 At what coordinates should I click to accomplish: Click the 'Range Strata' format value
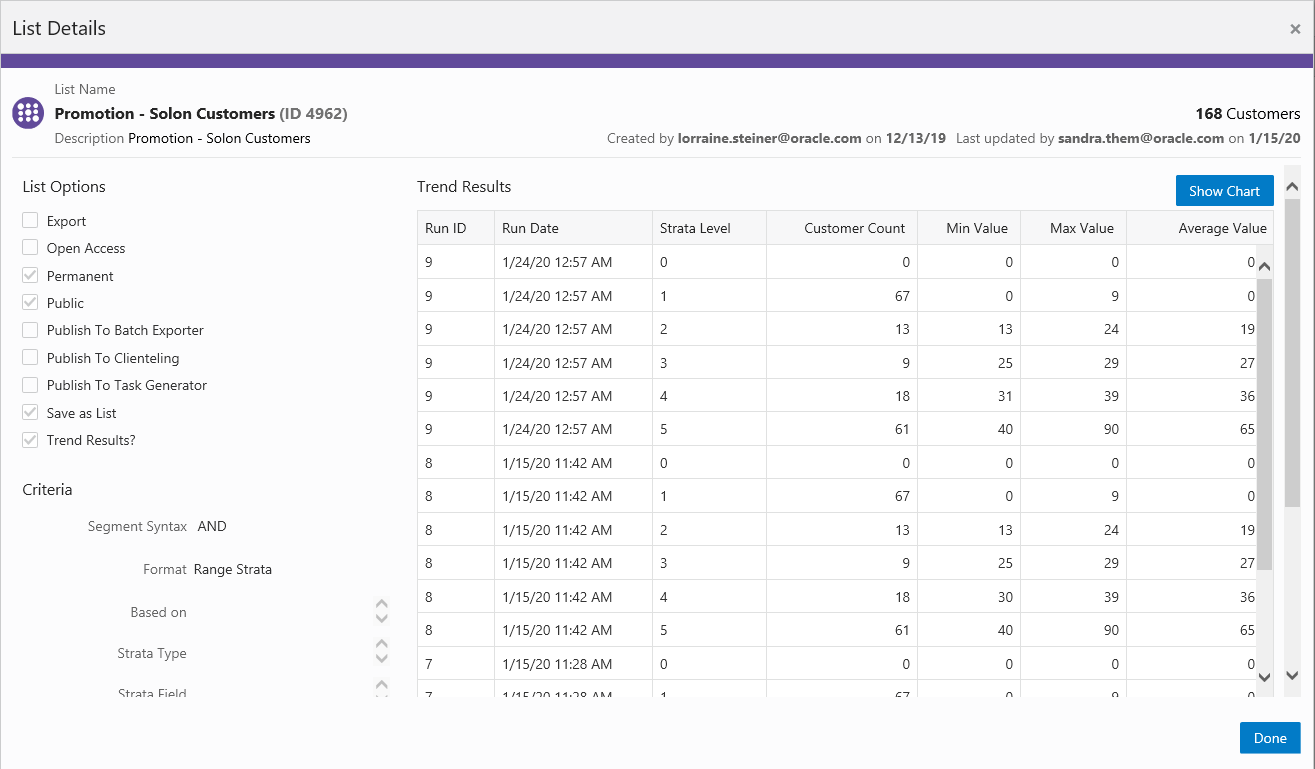pyautogui.click(x=233, y=569)
